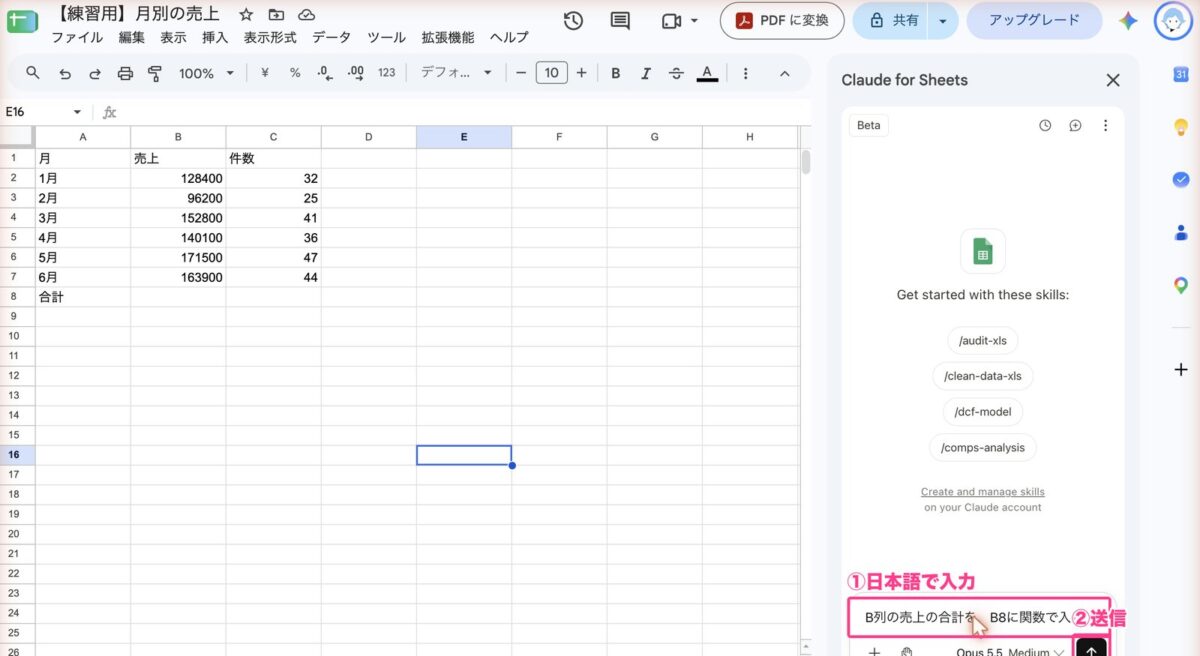The width and height of the screenshot is (1200, 656).
Task: Start a meeting with camera icon
Action: click(671, 21)
